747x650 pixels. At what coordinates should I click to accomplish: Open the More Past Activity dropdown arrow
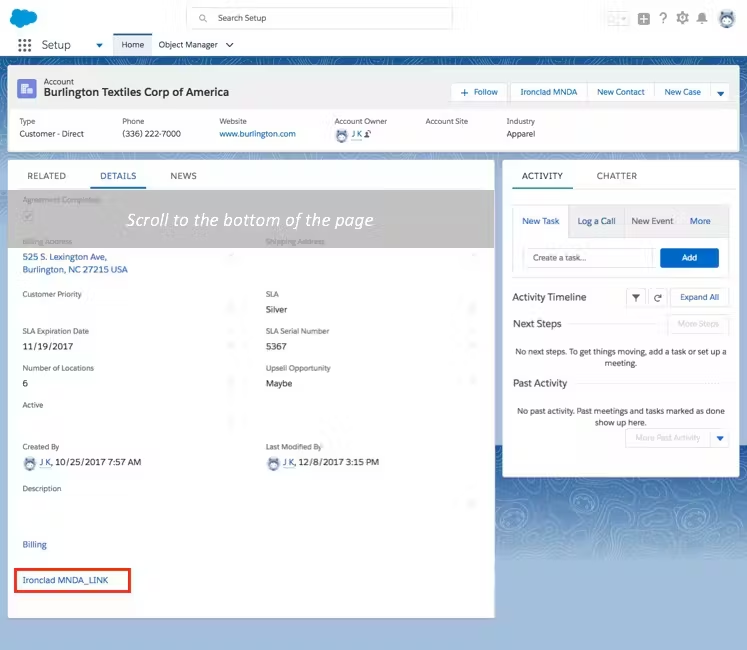click(x=720, y=438)
